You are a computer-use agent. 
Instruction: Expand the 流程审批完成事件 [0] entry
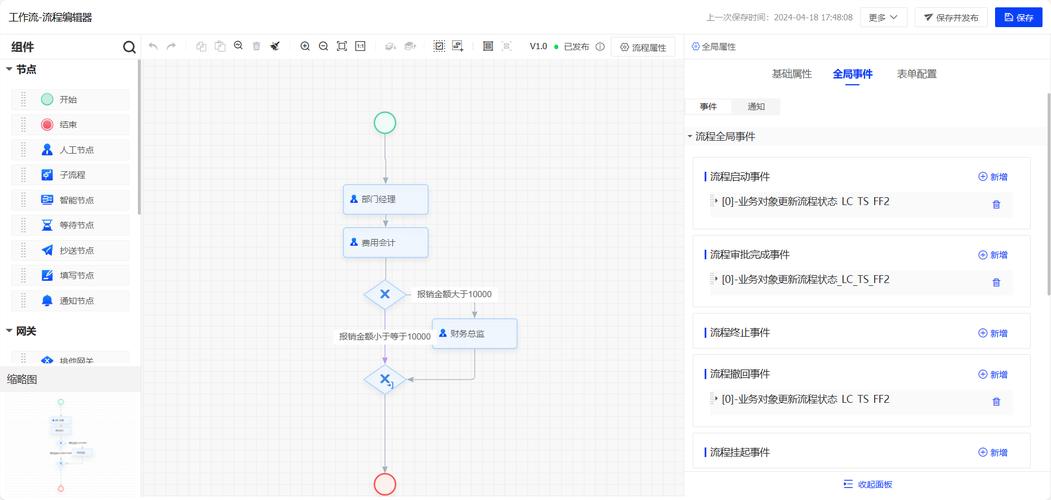(x=716, y=279)
